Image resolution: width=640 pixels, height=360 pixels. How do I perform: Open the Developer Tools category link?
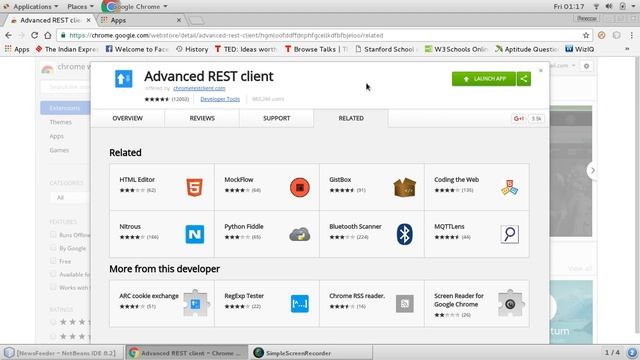tap(220, 99)
